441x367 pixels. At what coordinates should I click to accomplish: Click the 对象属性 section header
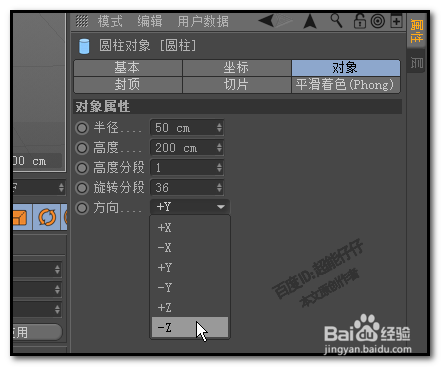(237, 107)
